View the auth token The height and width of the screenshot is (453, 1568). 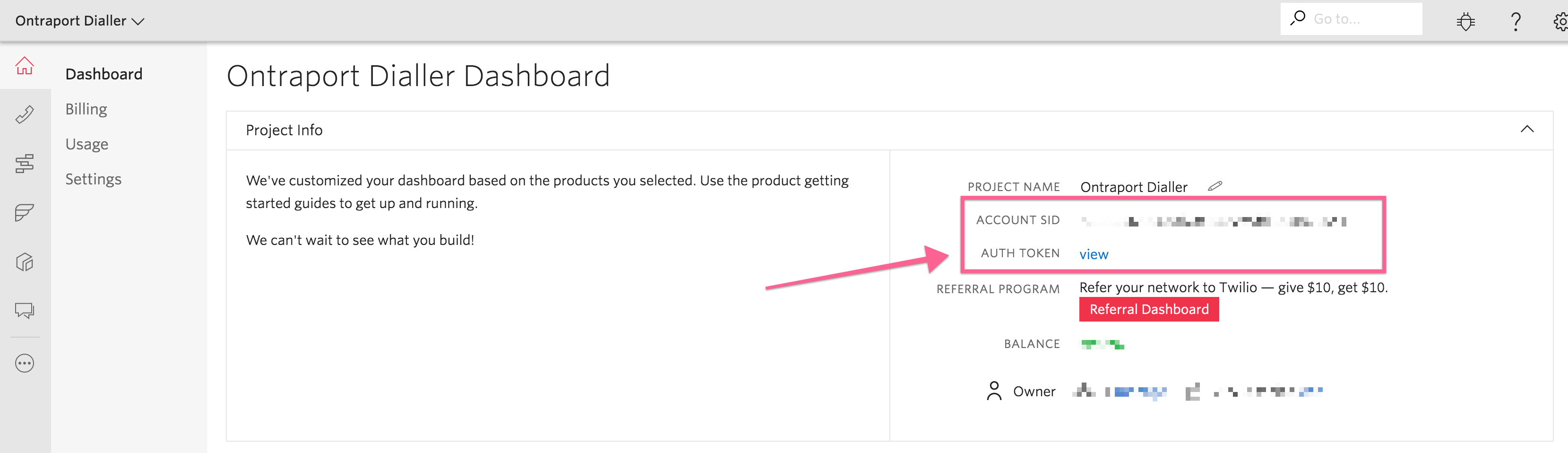[1094, 254]
